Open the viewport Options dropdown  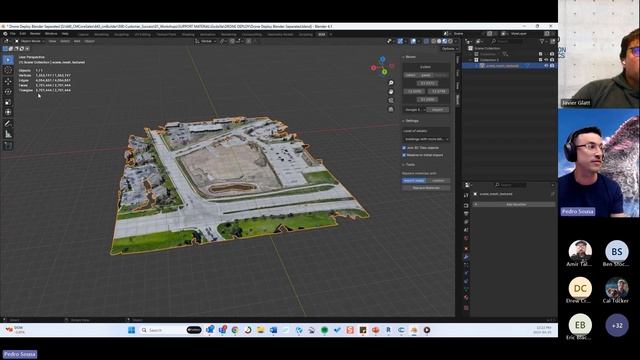450,49
